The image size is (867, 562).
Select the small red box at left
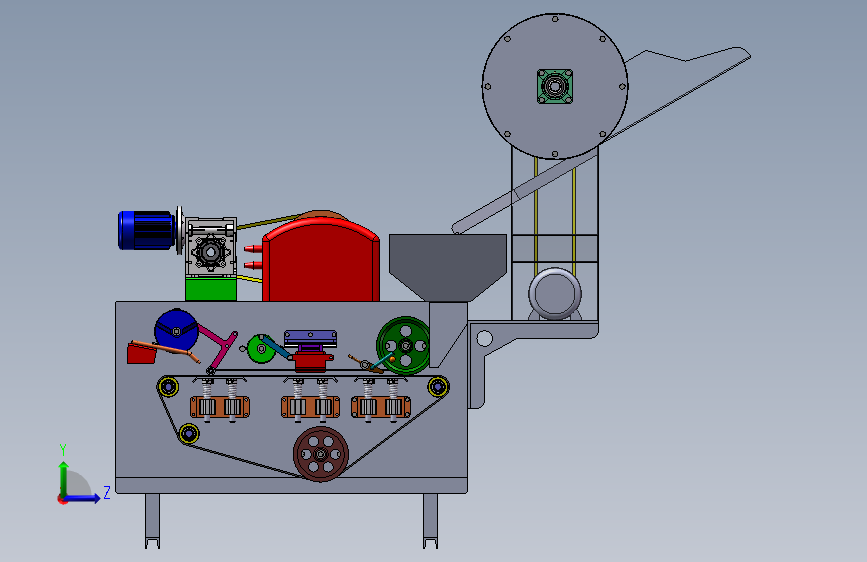[x=141, y=353]
